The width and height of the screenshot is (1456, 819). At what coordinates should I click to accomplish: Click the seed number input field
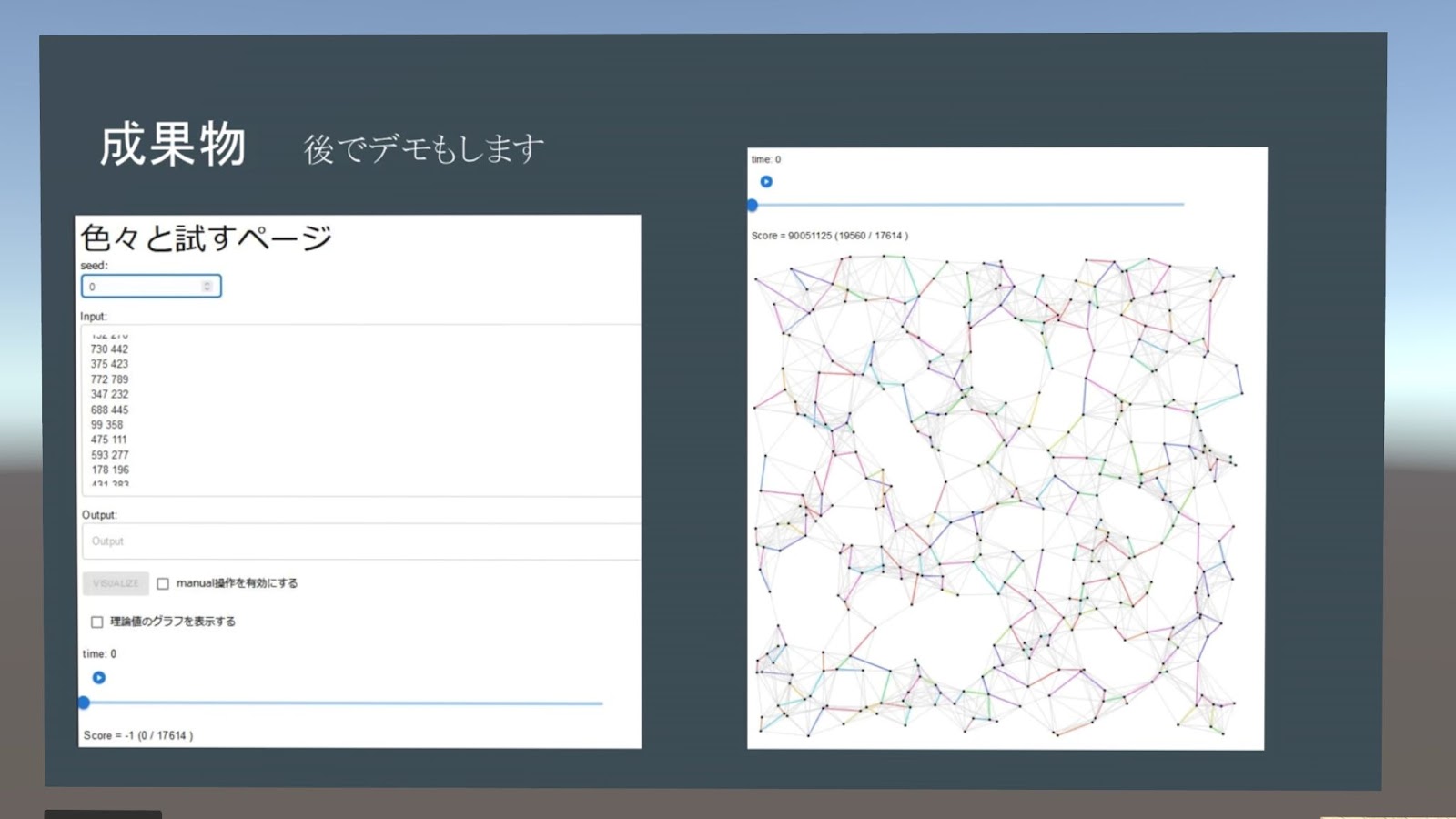point(151,287)
